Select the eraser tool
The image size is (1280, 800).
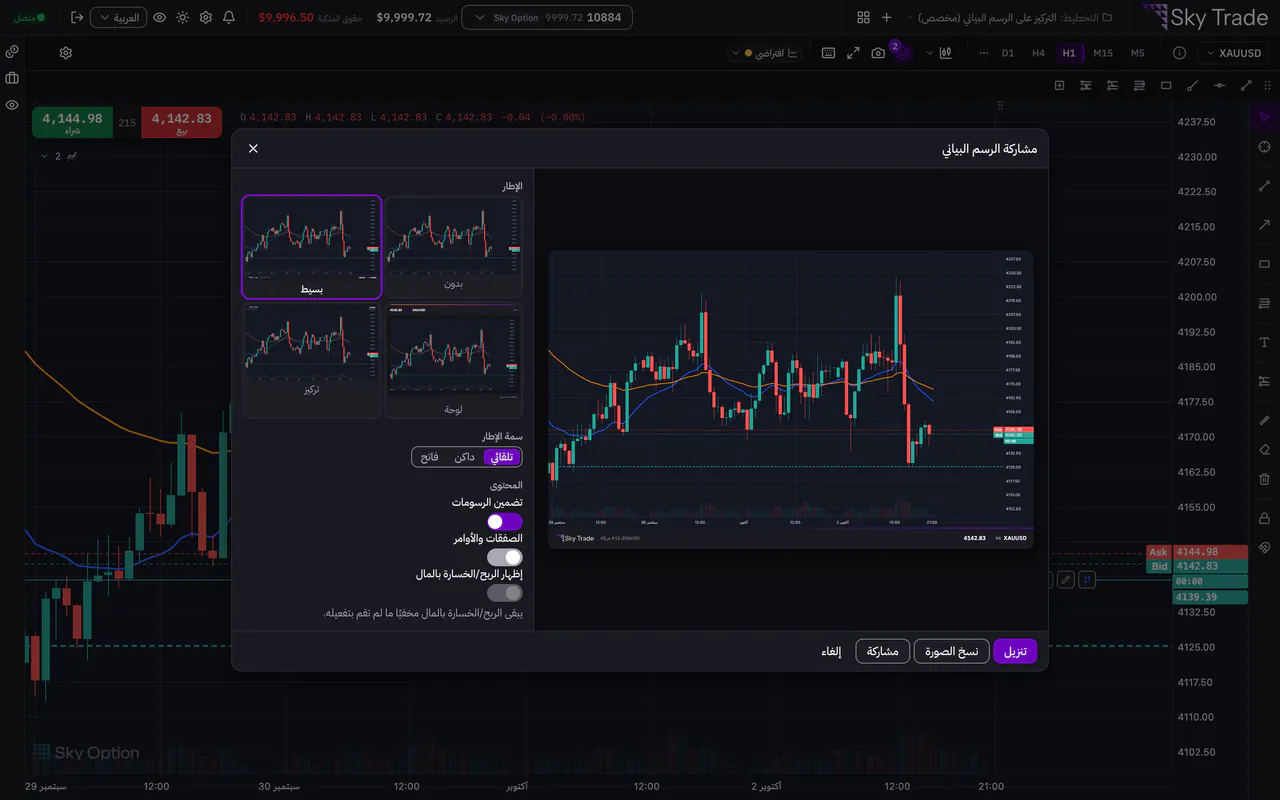1264,449
